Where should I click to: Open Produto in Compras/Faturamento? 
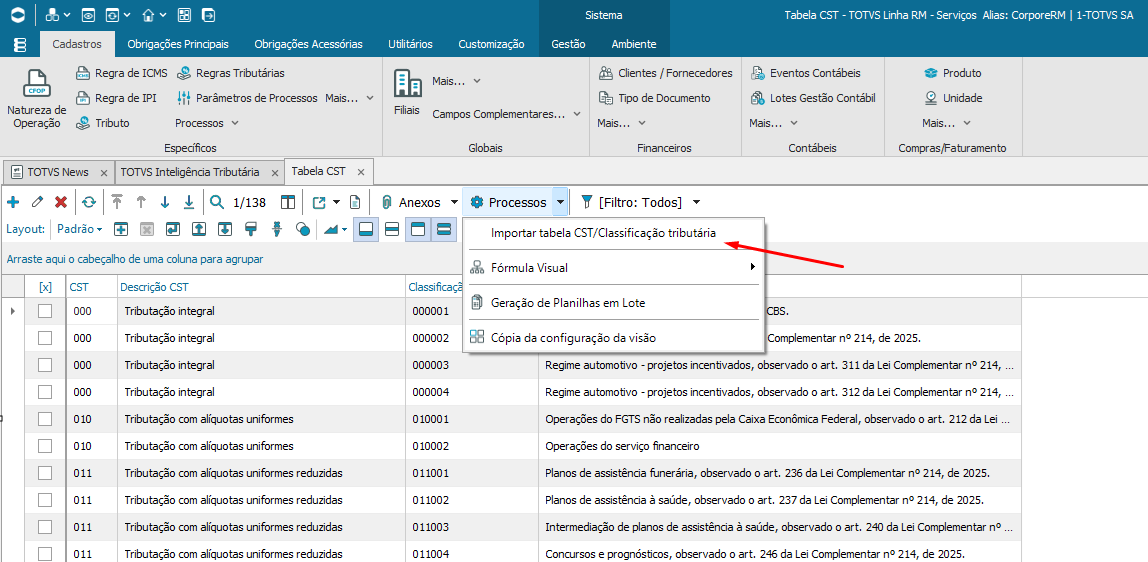[953, 73]
